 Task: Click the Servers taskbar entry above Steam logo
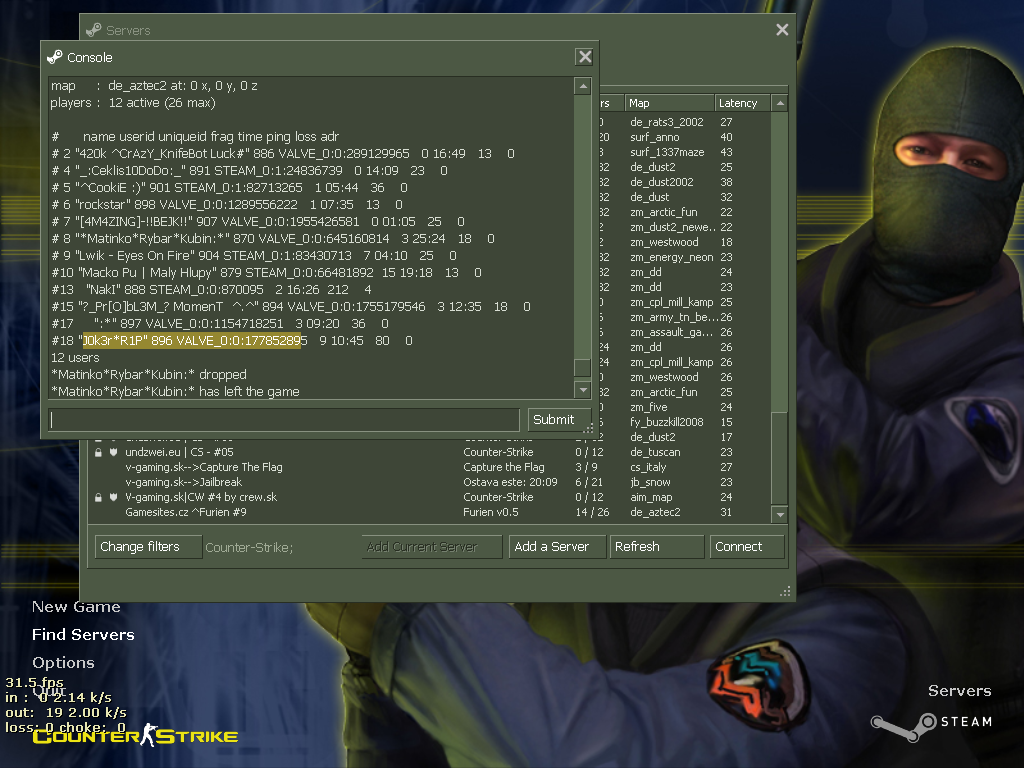959,691
